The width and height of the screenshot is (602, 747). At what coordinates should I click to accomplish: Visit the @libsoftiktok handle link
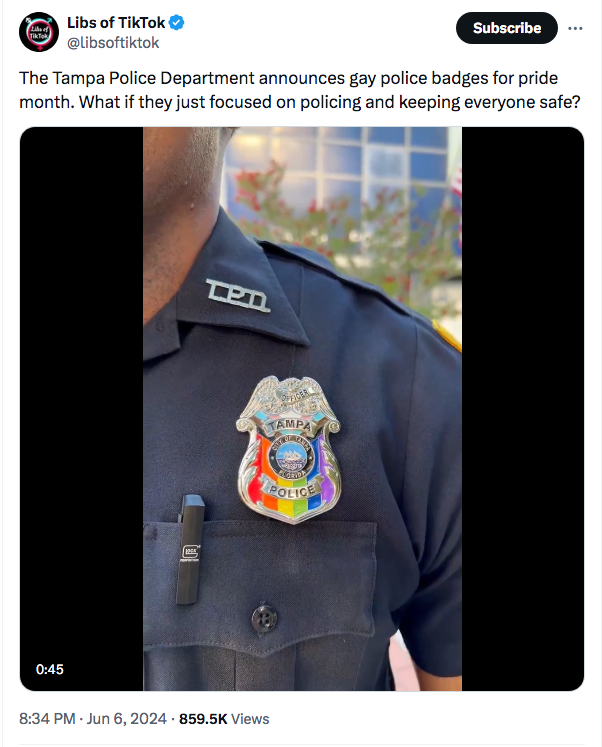pos(113,43)
